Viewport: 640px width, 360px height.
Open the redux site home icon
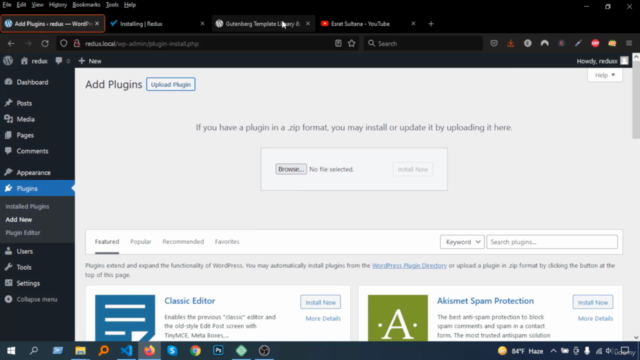click(24, 61)
